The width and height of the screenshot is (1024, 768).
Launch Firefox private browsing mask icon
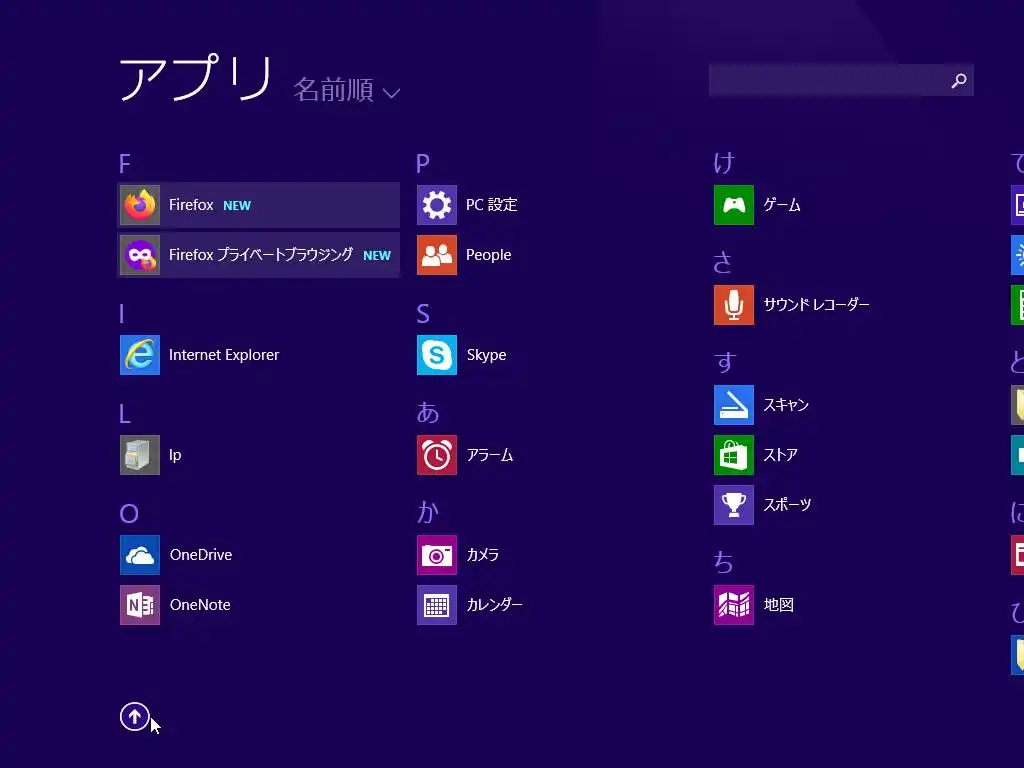click(140, 255)
